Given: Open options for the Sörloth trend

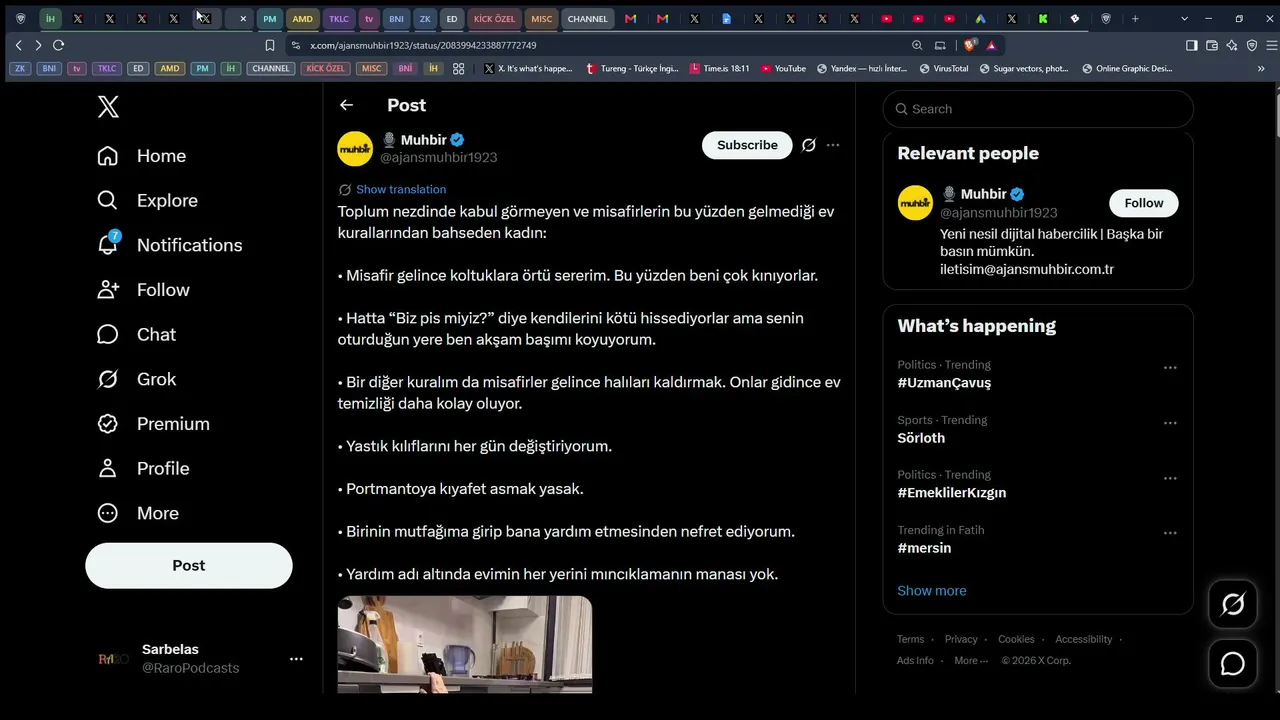Looking at the screenshot, I should pos(1170,423).
